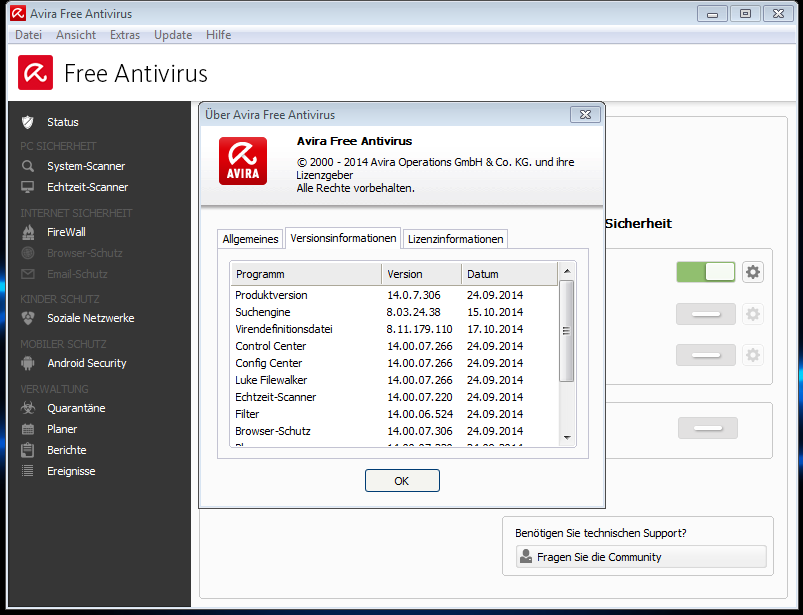Select the Versionsinformationen tab
This screenshot has height=615, width=803.
click(x=343, y=238)
